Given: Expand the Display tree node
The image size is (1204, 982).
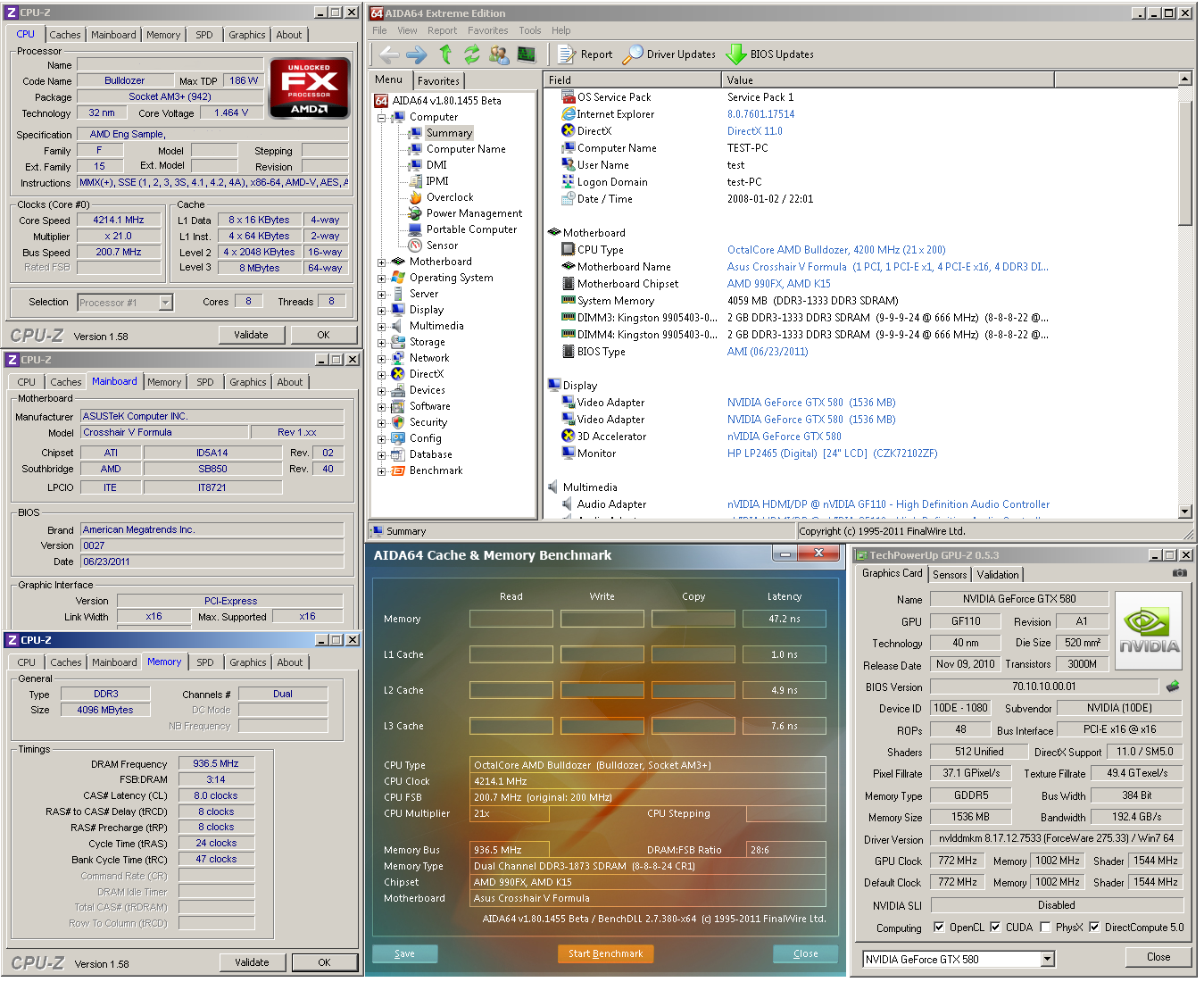Looking at the screenshot, I should click(381, 311).
